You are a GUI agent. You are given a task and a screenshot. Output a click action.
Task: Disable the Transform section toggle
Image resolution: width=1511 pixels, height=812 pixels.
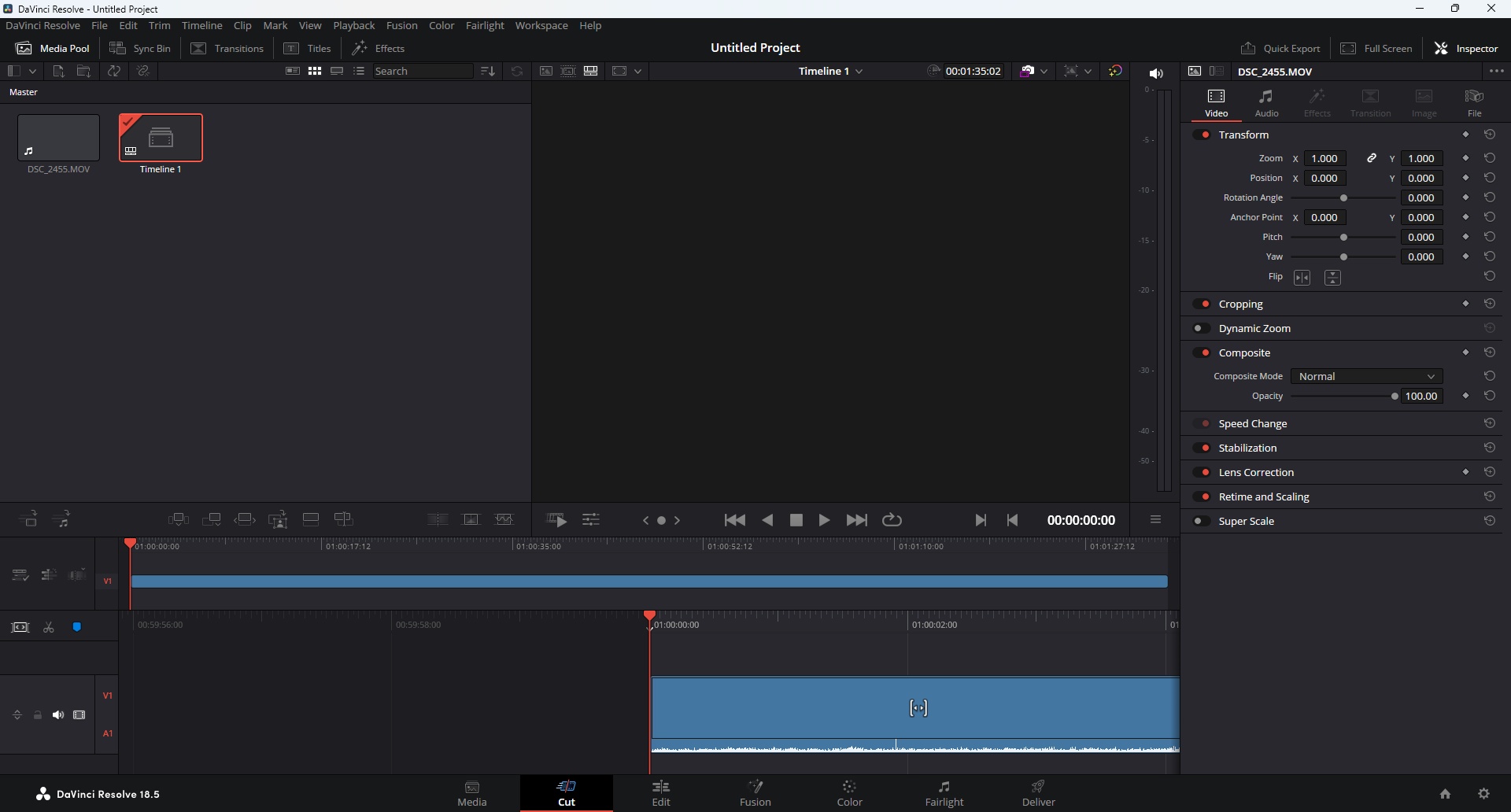1202,135
